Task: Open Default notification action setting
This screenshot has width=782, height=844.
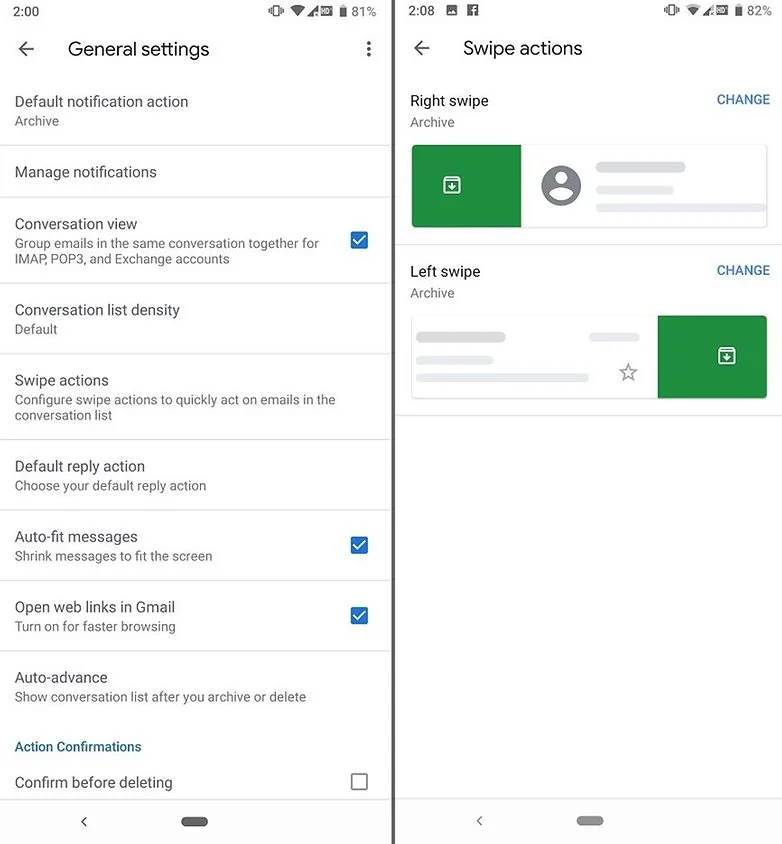Action: pyautogui.click(x=195, y=111)
